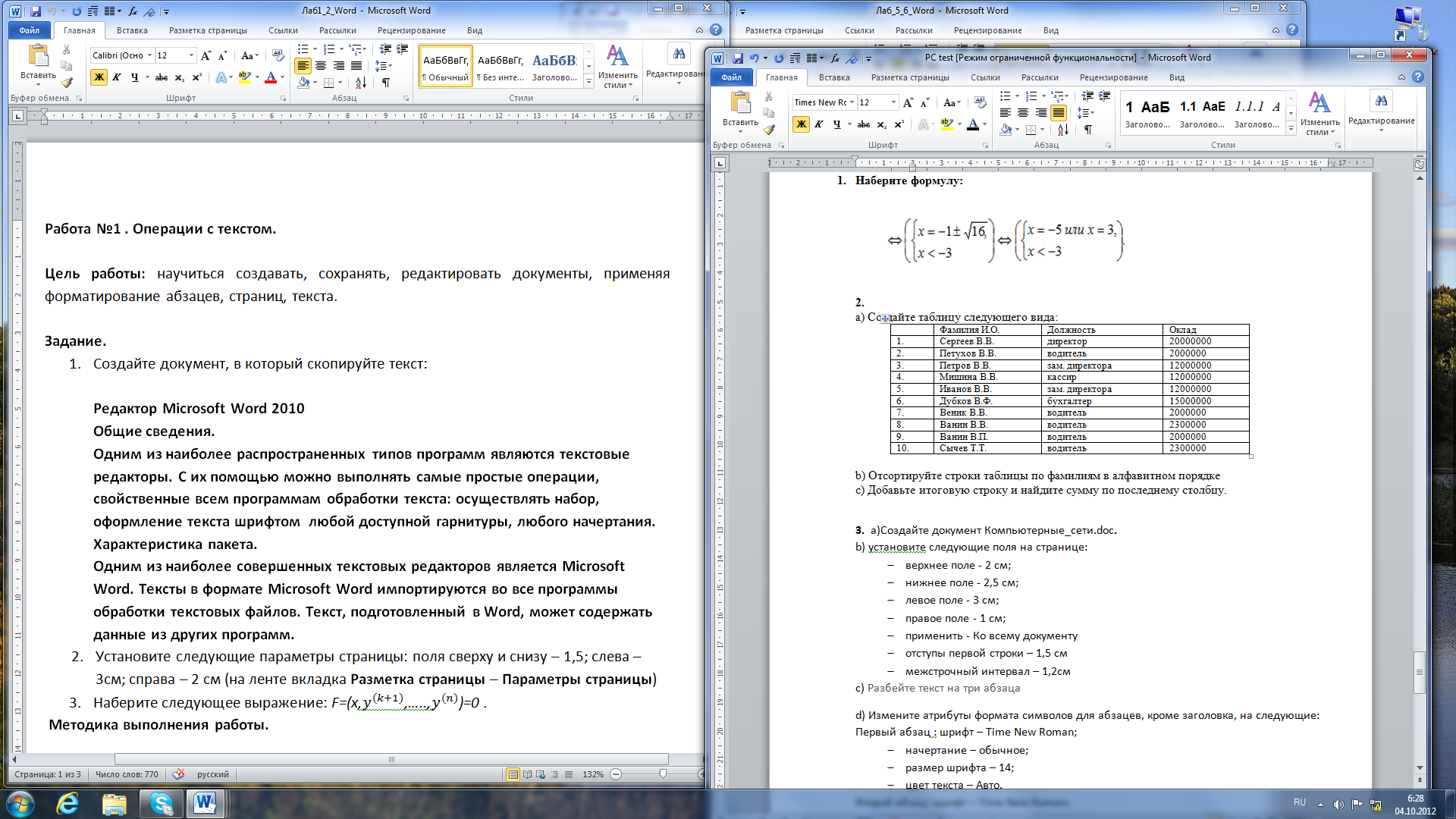Open Calibri font name dropdown in Лаб1_2_Word

[150, 55]
